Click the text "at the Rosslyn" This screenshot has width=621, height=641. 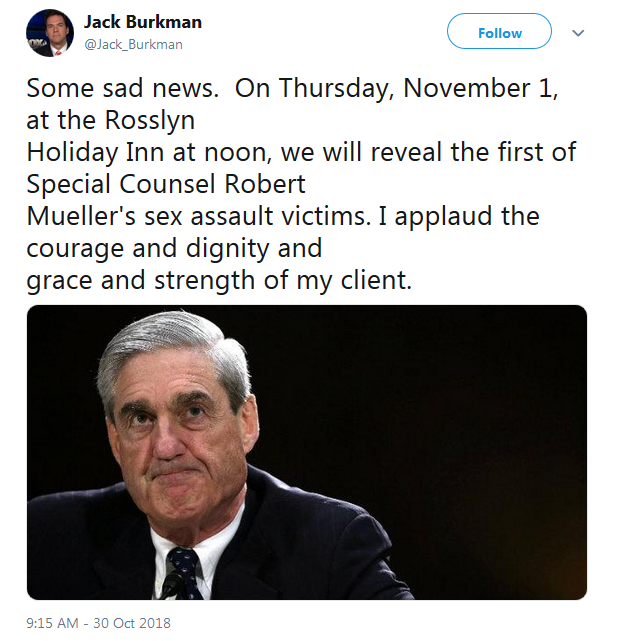tap(110, 121)
